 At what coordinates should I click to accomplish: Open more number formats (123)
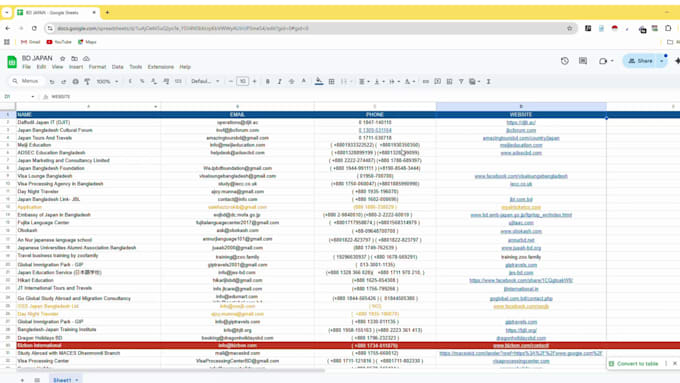[178, 82]
